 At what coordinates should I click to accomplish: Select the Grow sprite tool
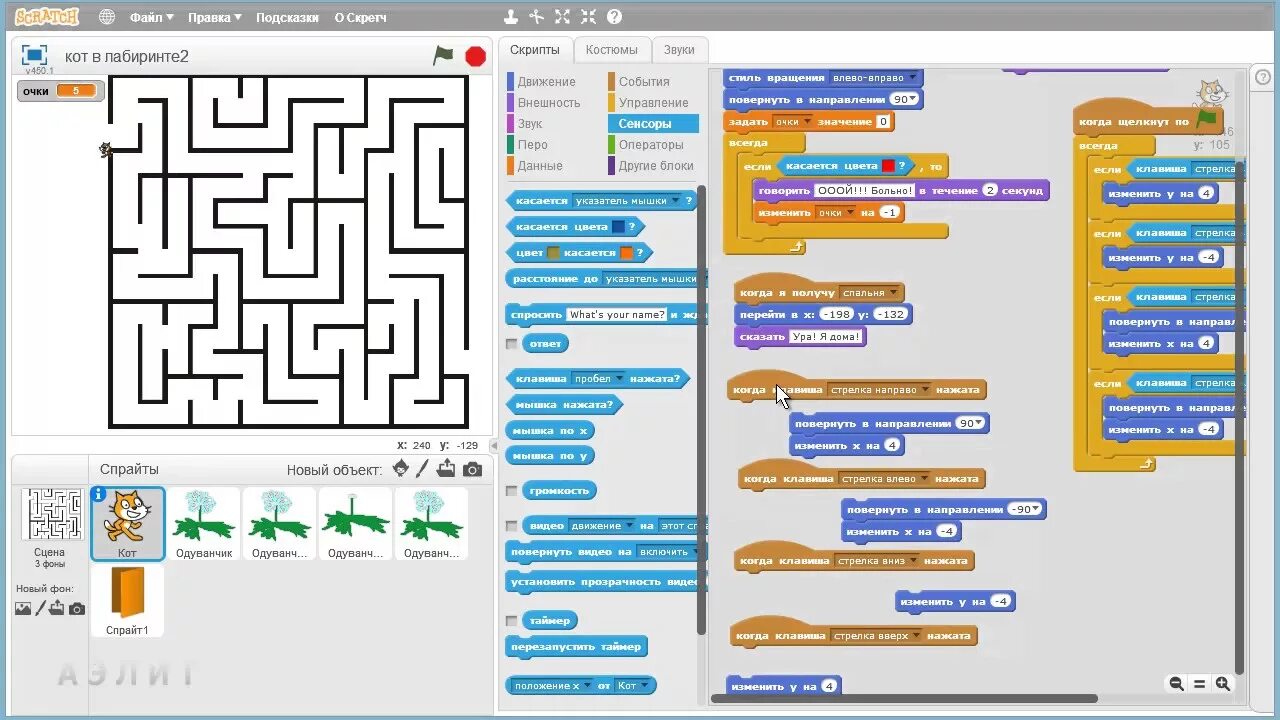click(x=563, y=17)
